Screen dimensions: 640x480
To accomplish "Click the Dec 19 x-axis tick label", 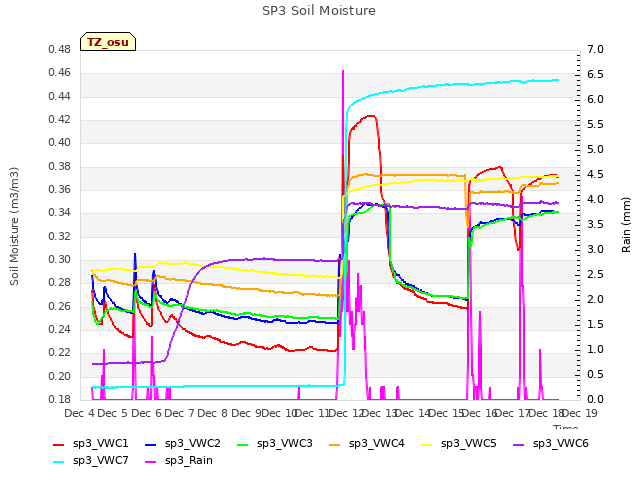I will 580,413.
